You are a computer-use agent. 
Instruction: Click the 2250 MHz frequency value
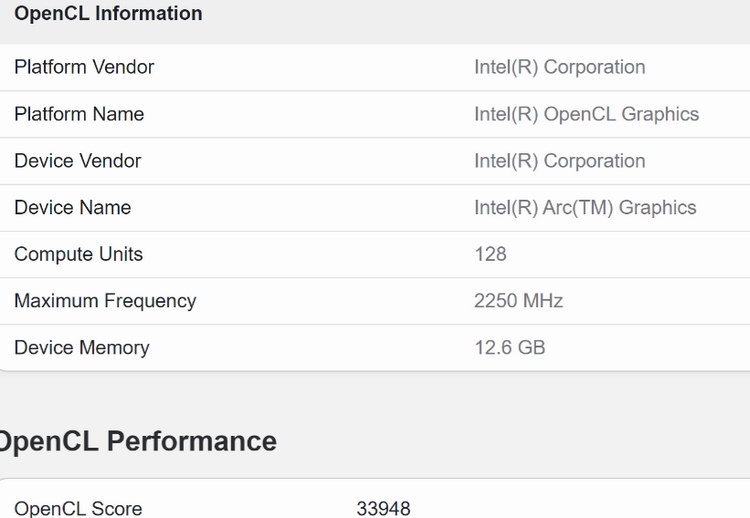pyautogui.click(x=518, y=301)
